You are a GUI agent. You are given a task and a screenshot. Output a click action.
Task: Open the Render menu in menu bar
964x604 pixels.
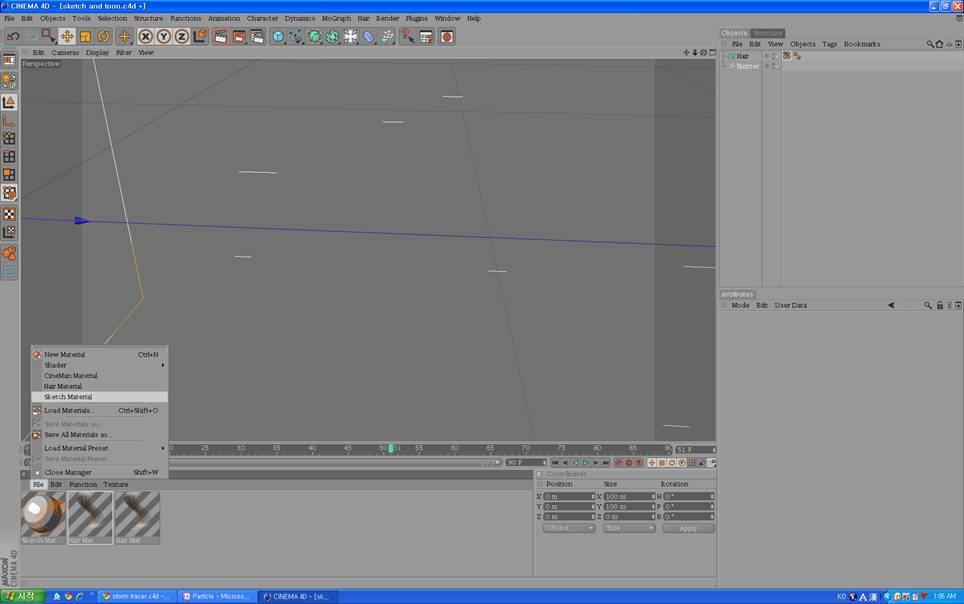coord(387,18)
